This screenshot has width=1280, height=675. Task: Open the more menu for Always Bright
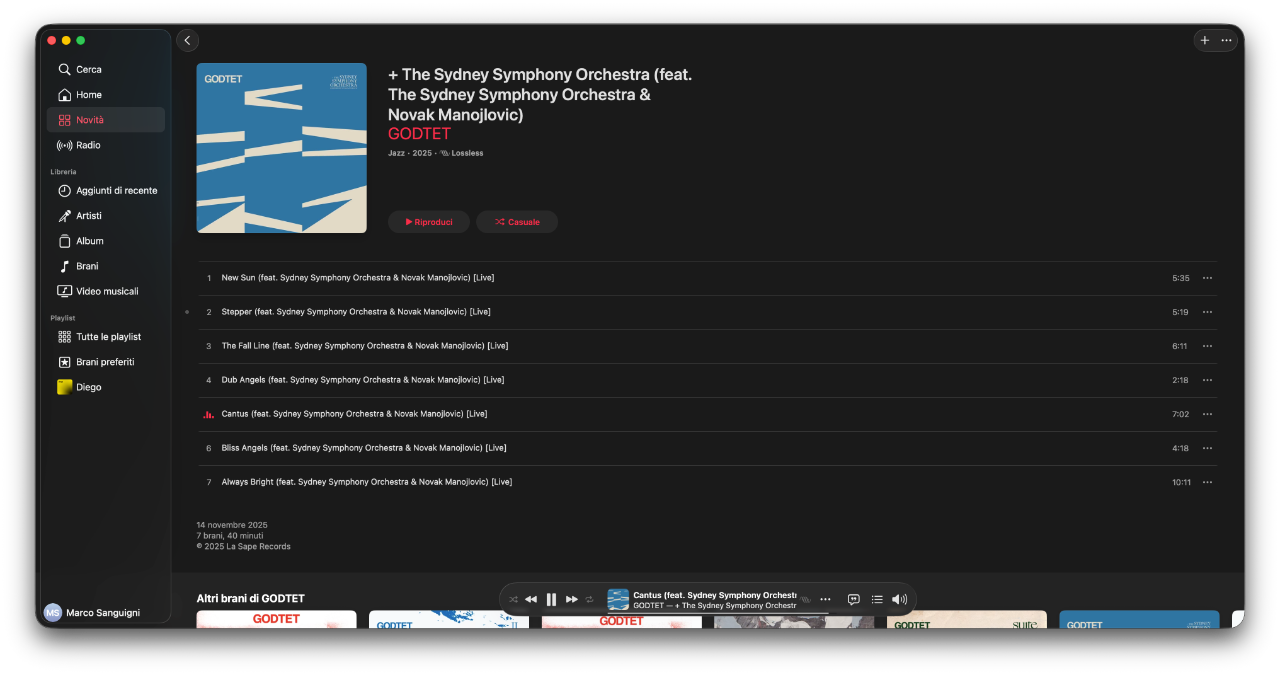pos(1207,482)
